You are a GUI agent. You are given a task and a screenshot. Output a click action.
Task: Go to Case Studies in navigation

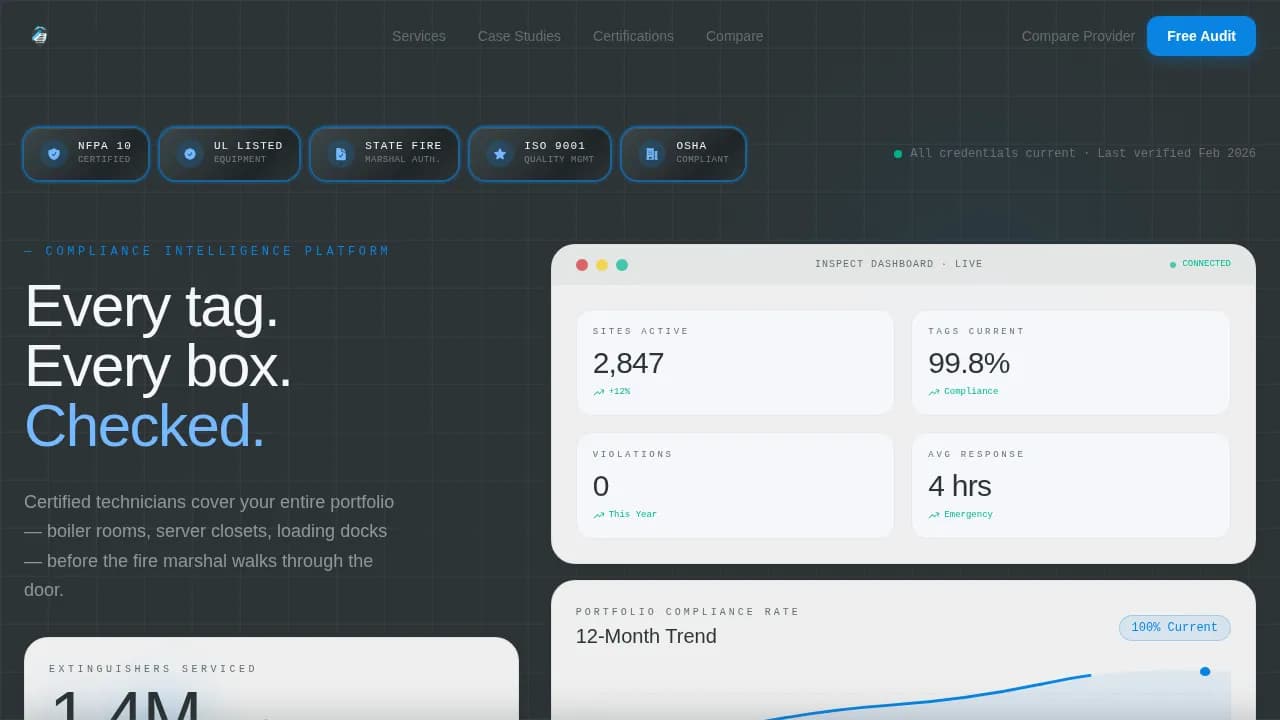(x=519, y=36)
